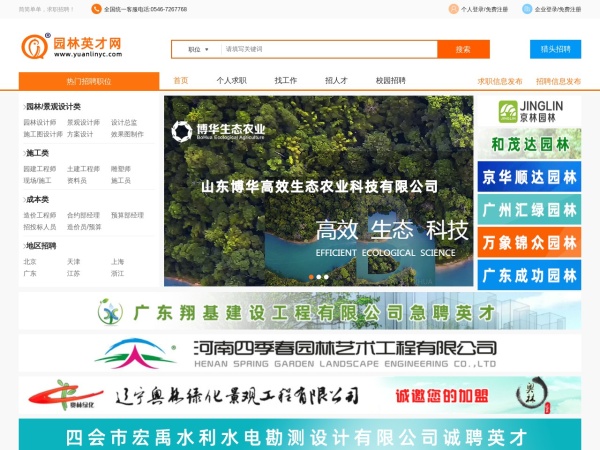
Task: Click 招投标人员 job link
Action: pos(40,227)
